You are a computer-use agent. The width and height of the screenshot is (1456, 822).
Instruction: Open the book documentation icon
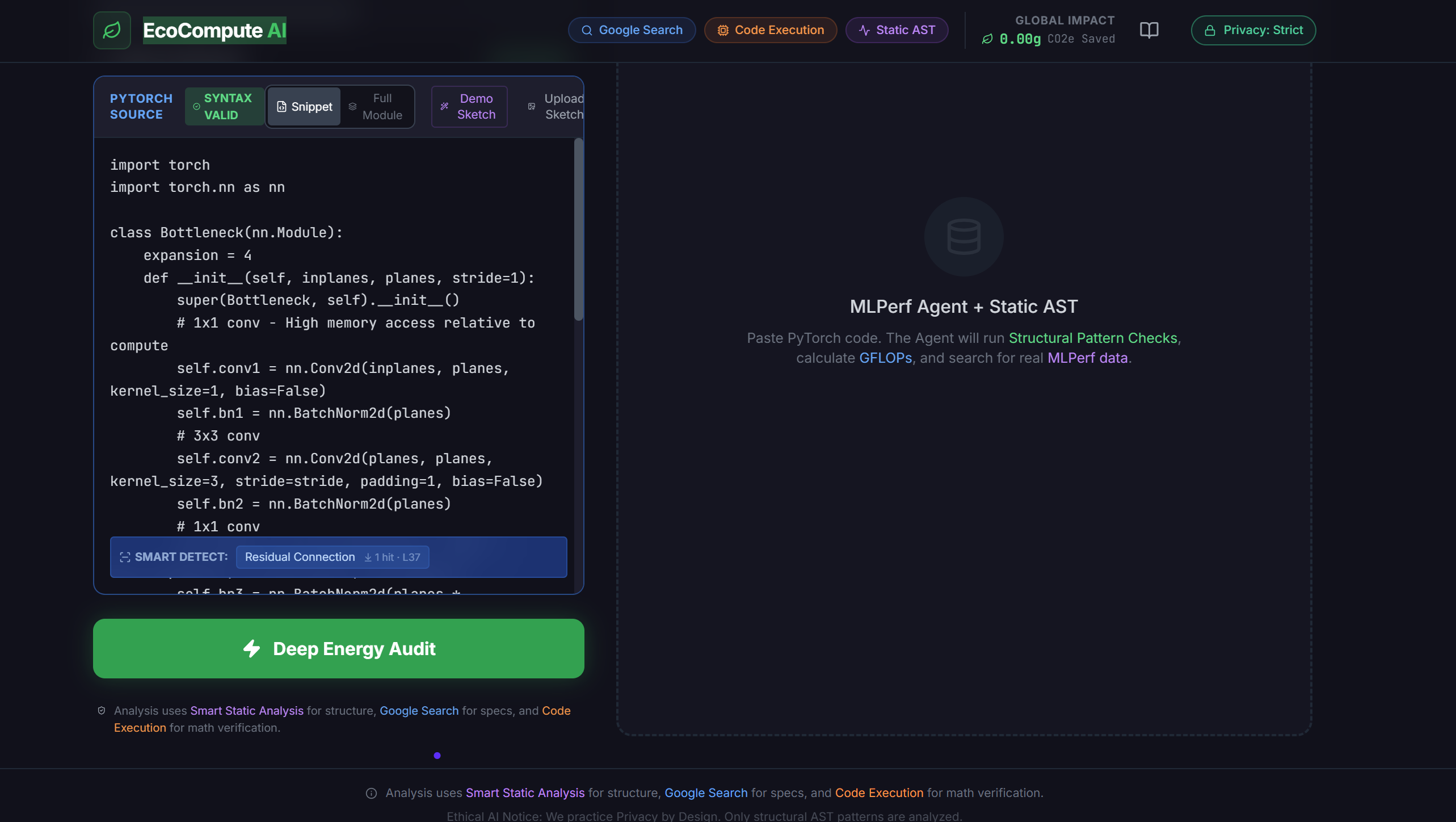[x=1149, y=30]
